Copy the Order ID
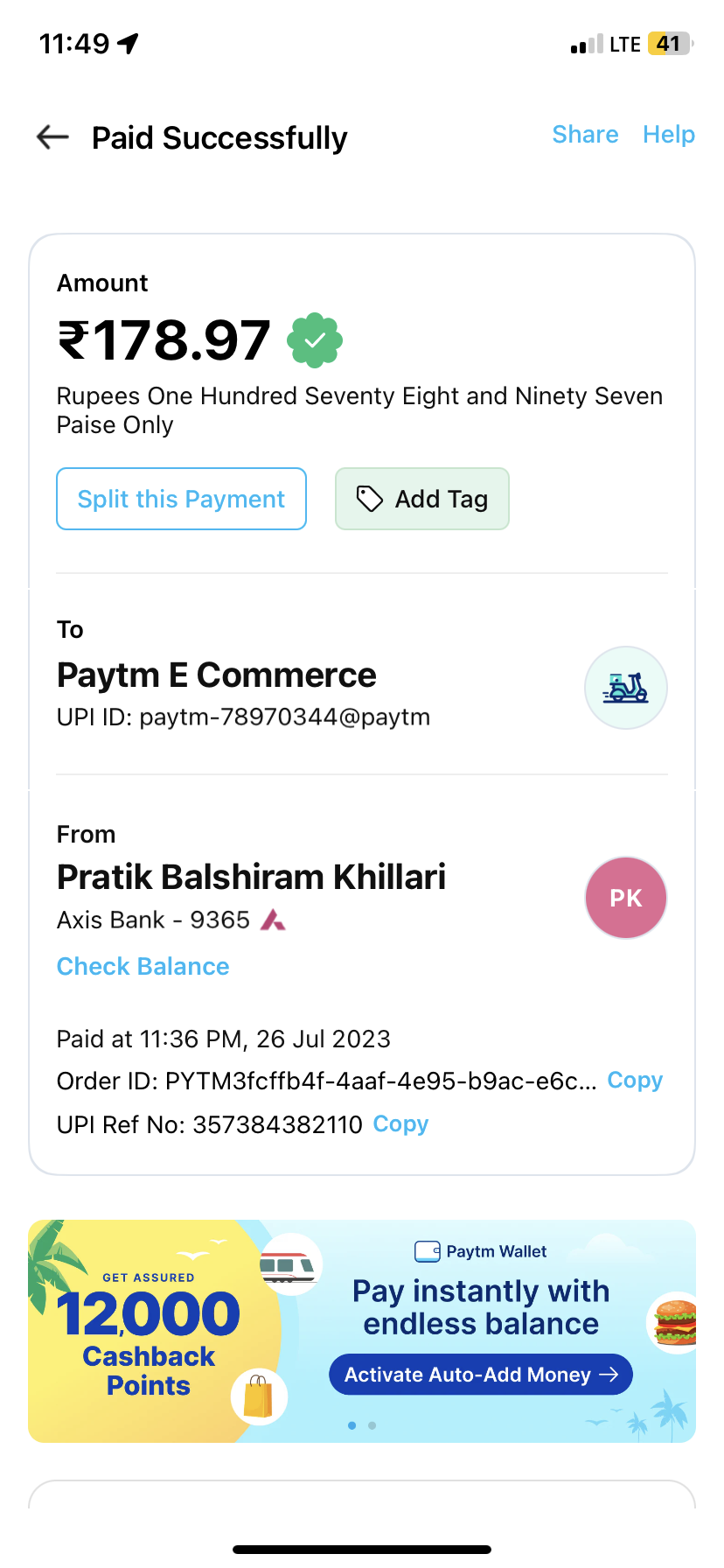This screenshot has height=1568, width=724. click(x=635, y=1081)
